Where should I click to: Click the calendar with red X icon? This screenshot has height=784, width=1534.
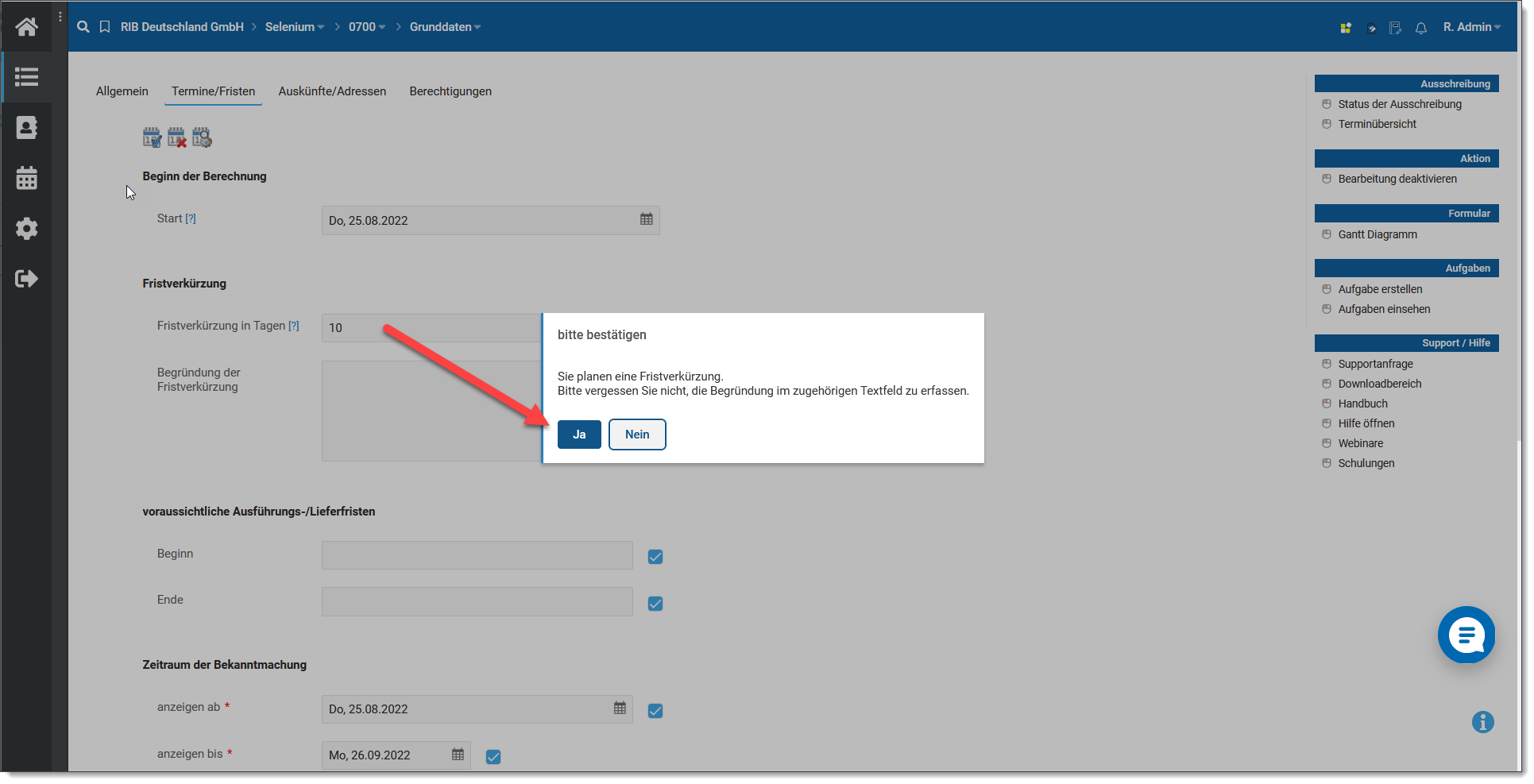pyautogui.click(x=176, y=137)
